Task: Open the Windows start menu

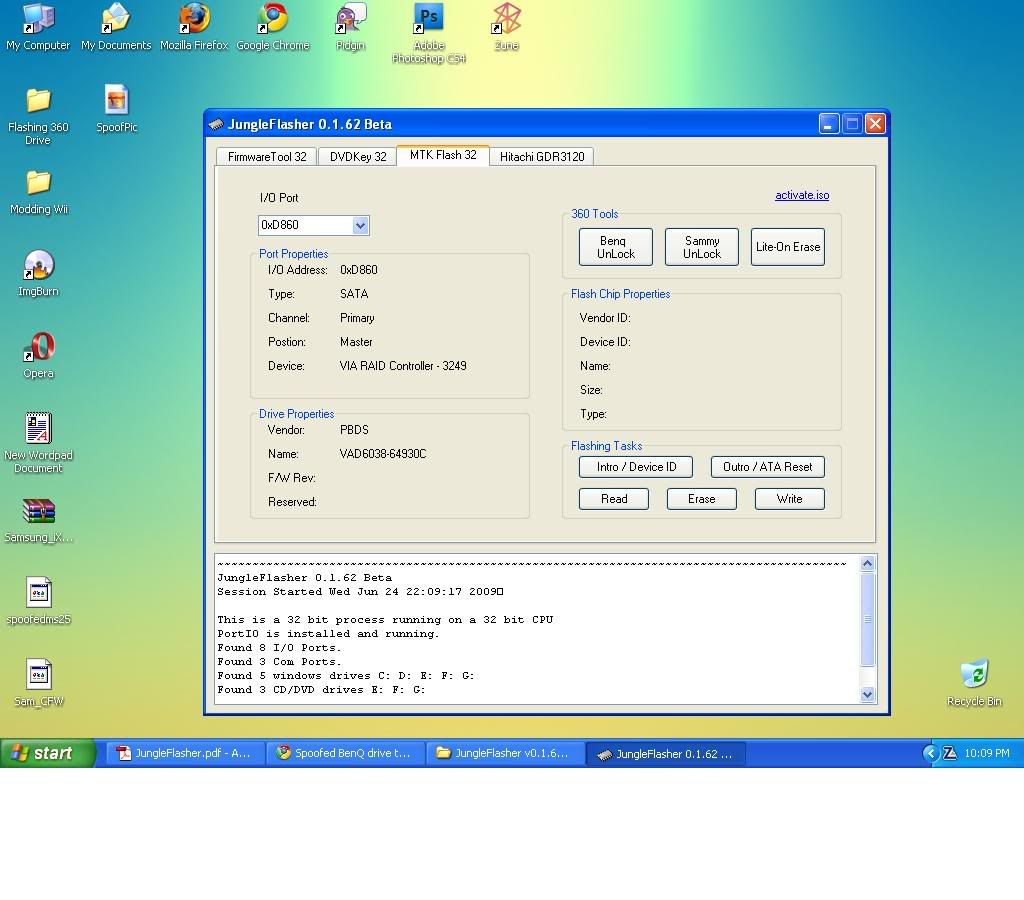Action: click(48, 754)
